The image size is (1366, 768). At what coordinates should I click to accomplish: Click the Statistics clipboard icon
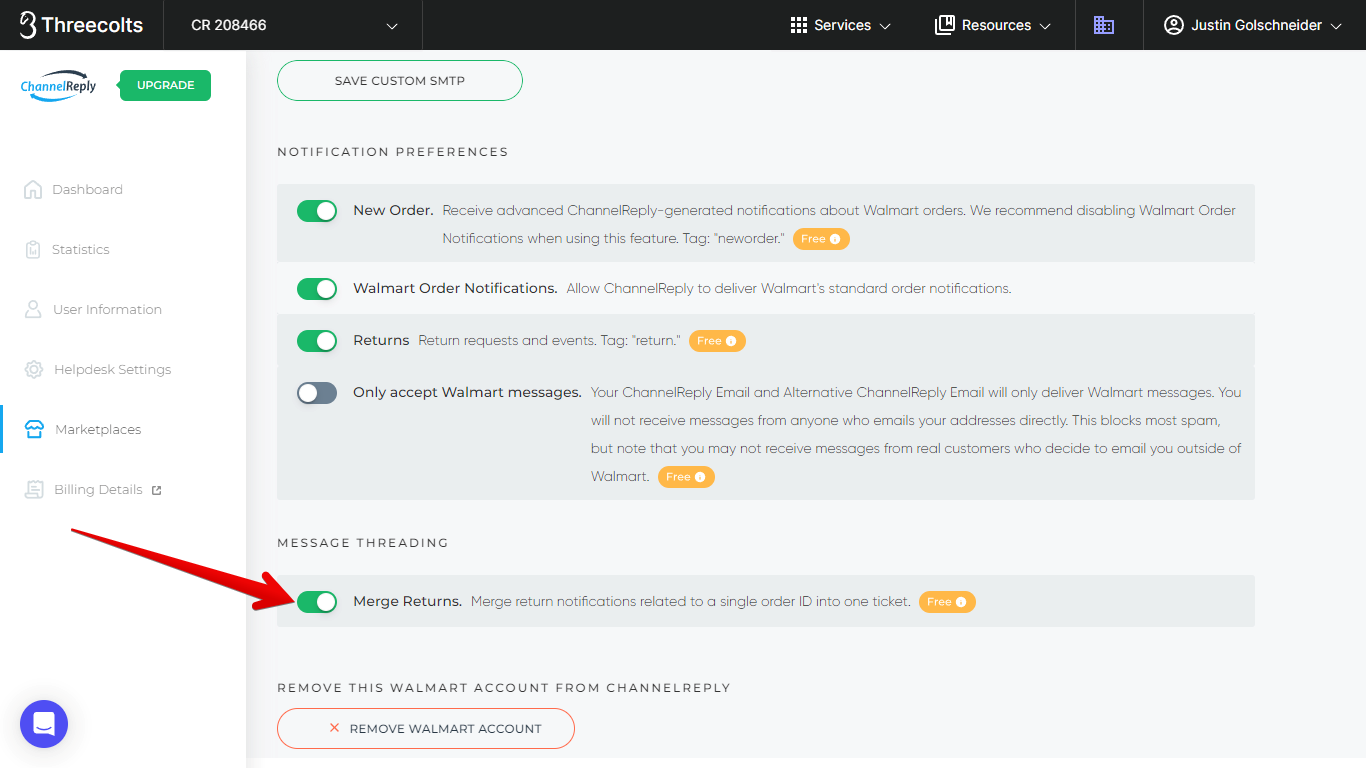click(33, 249)
